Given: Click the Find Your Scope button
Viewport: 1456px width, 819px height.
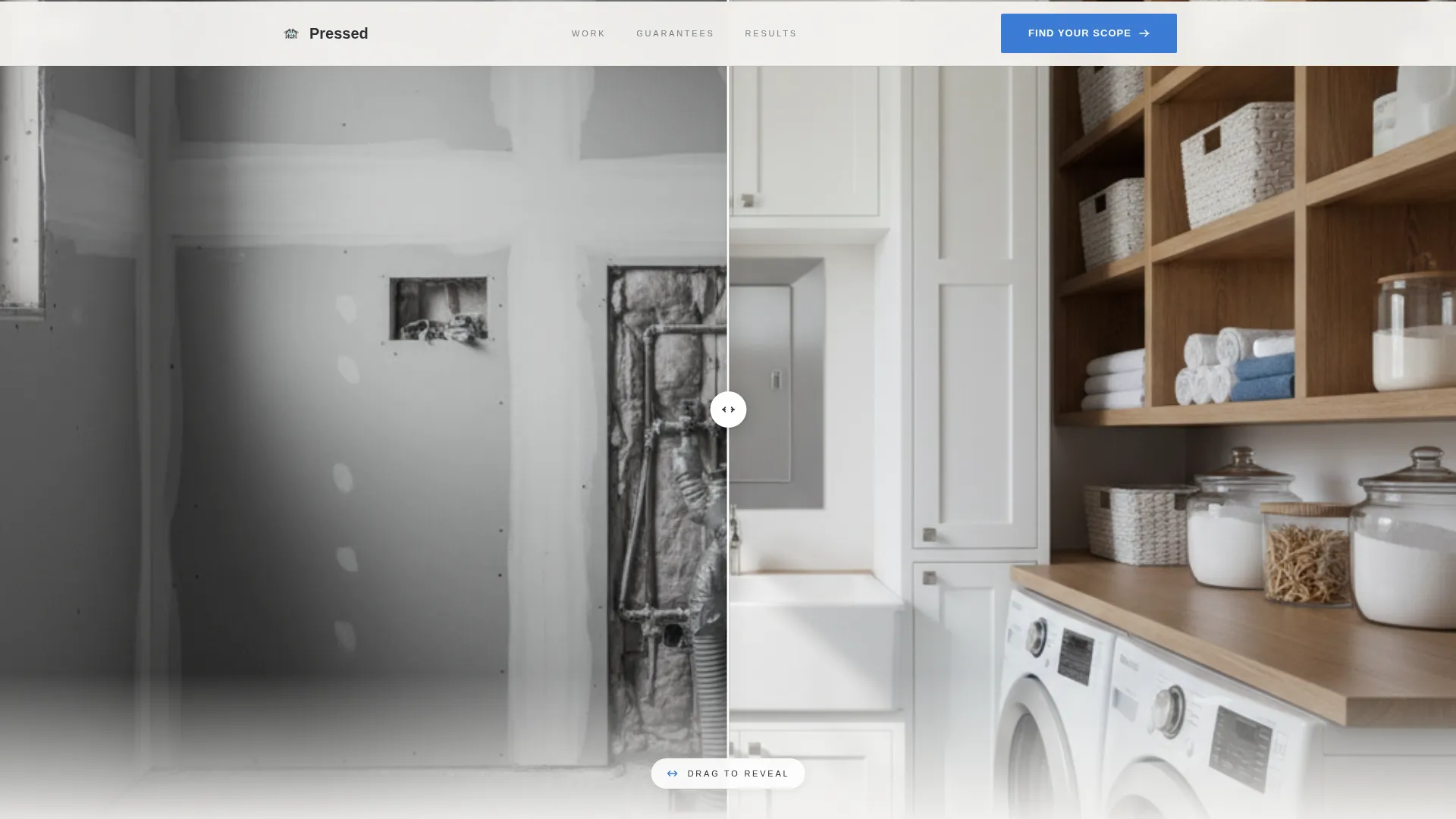Looking at the screenshot, I should point(1088,33).
